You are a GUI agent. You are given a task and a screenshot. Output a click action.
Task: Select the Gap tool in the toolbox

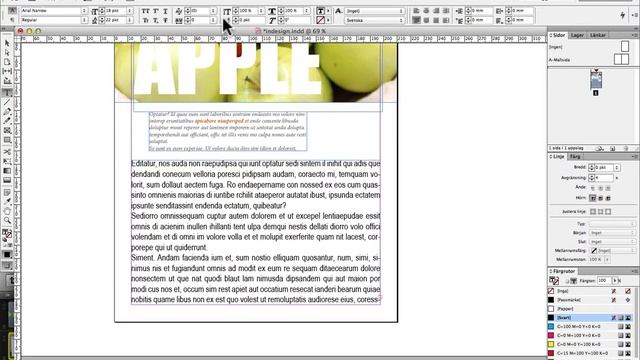tap(7, 71)
